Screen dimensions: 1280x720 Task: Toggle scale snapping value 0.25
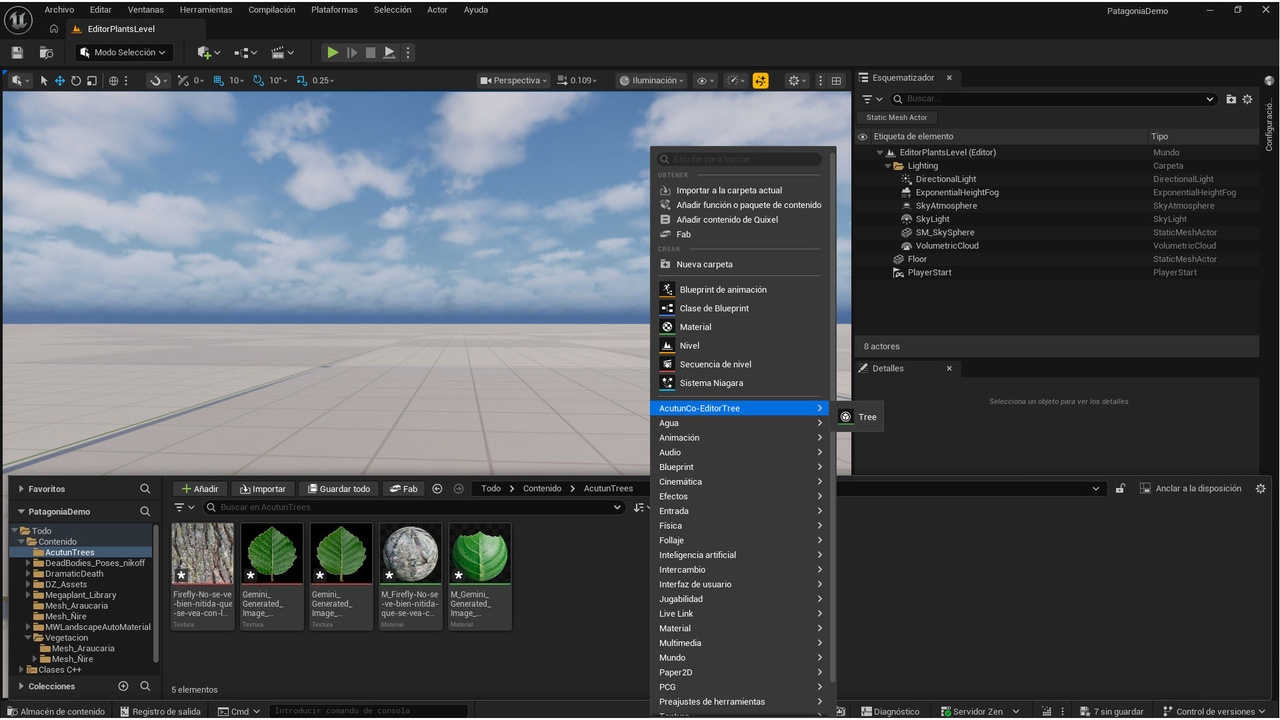coord(315,81)
